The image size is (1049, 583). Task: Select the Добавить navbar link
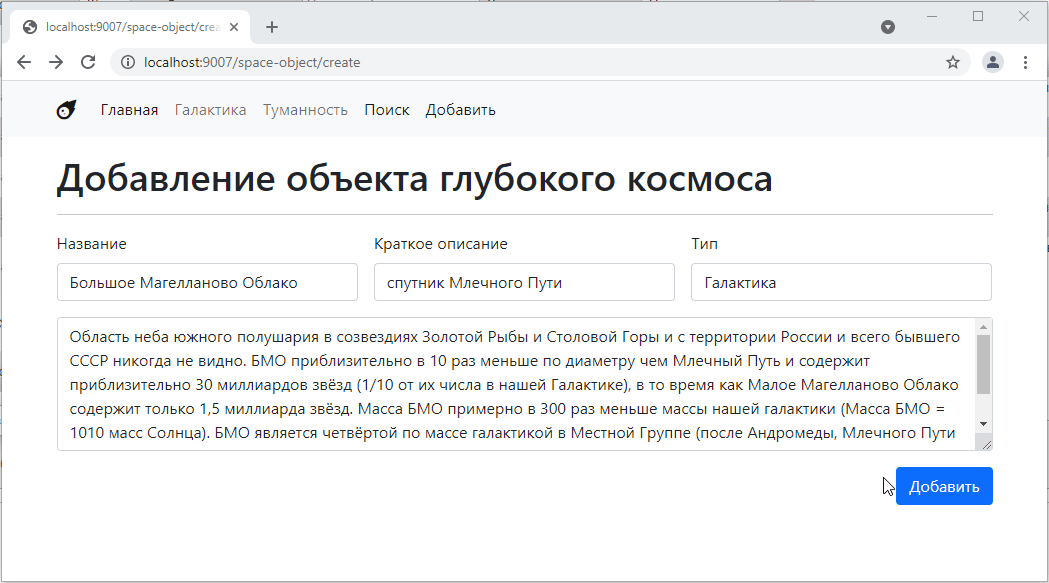[x=460, y=110]
